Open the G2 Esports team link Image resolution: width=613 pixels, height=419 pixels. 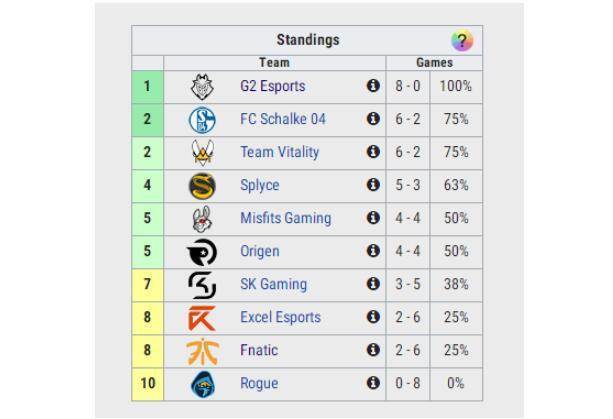tap(273, 87)
